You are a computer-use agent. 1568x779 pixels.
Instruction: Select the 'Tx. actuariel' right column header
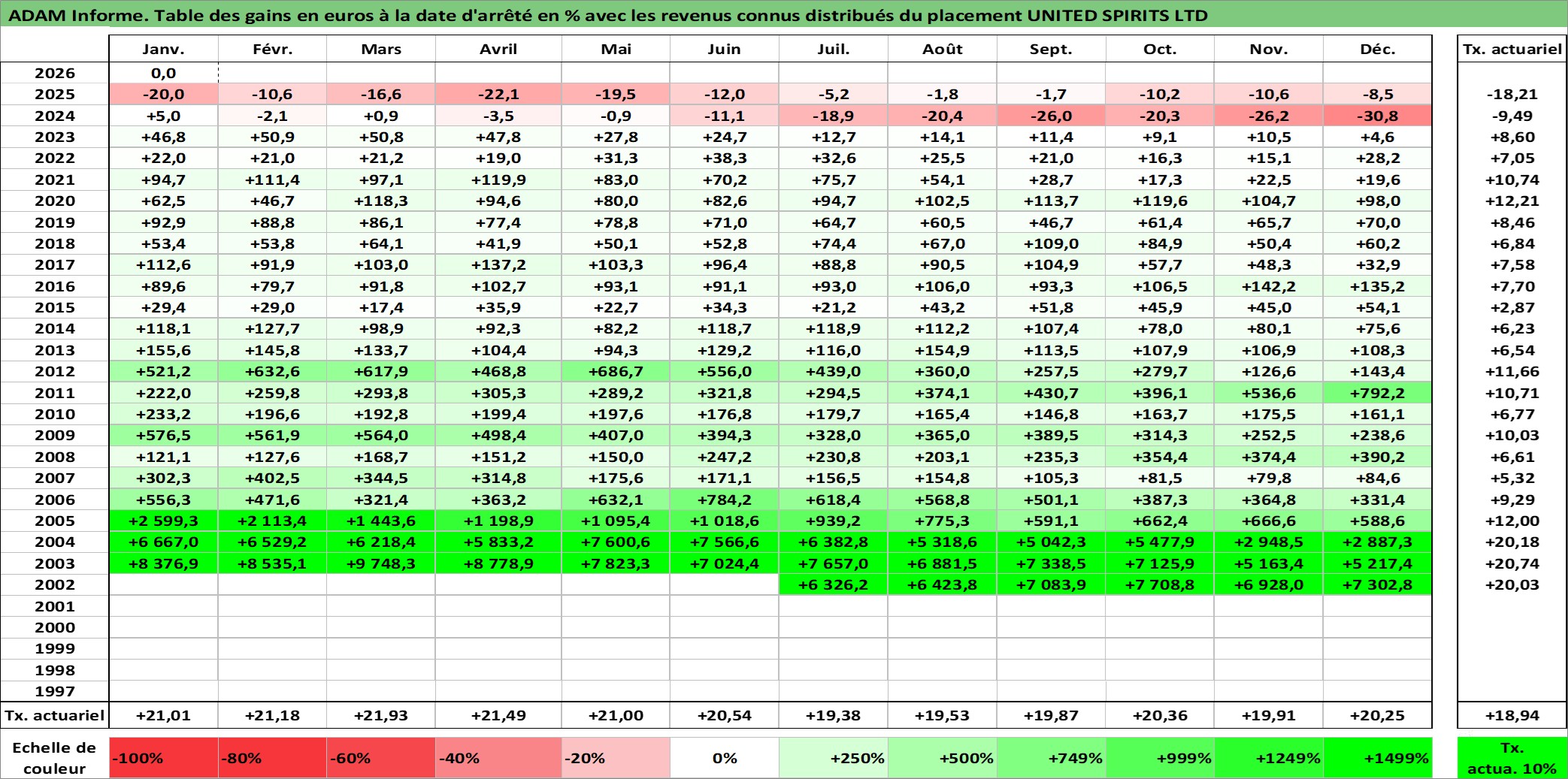coord(1512,49)
